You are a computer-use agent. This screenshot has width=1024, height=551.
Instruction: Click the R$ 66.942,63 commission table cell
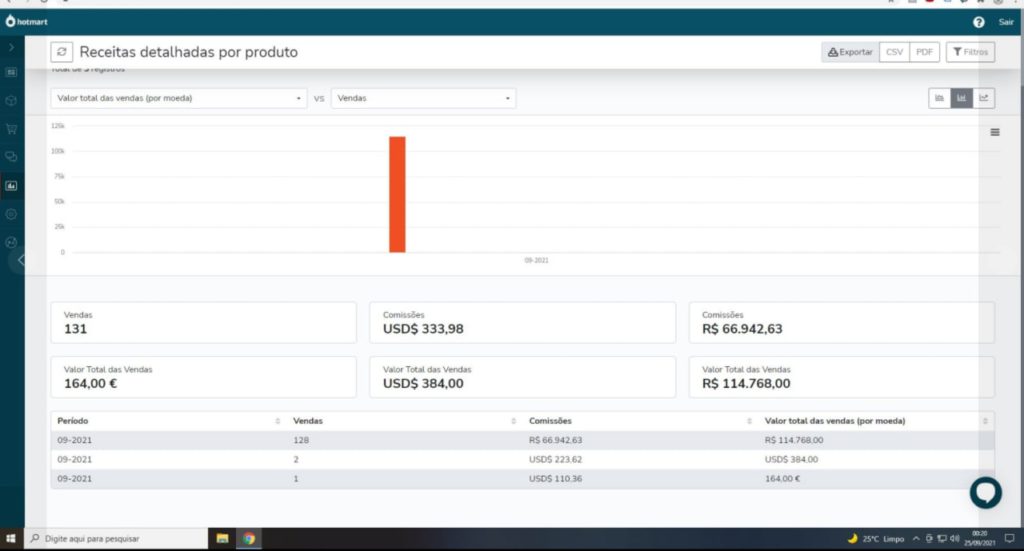[x=555, y=441]
